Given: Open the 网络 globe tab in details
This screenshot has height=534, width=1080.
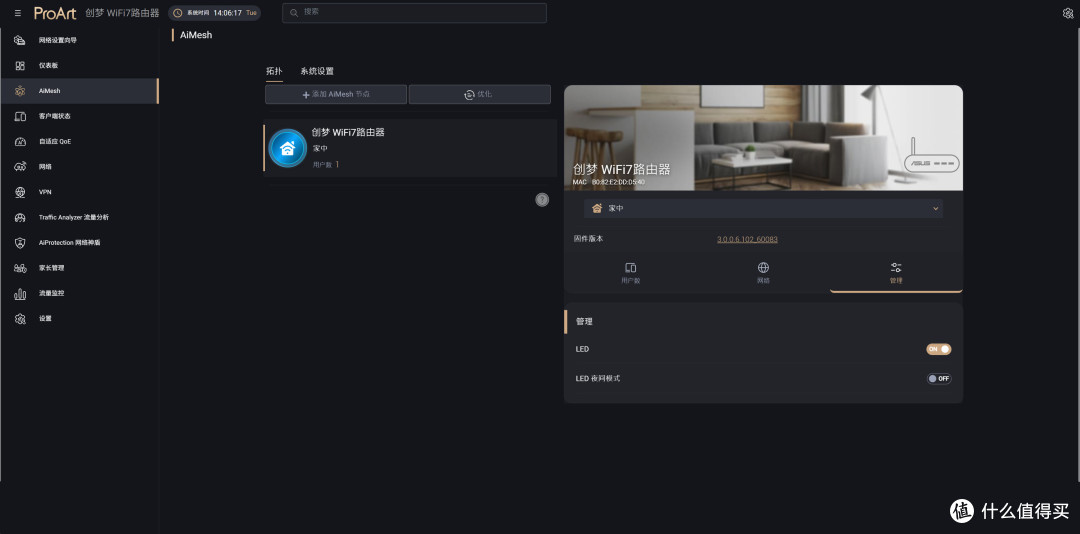Looking at the screenshot, I should pyautogui.click(x=763, y=273).
